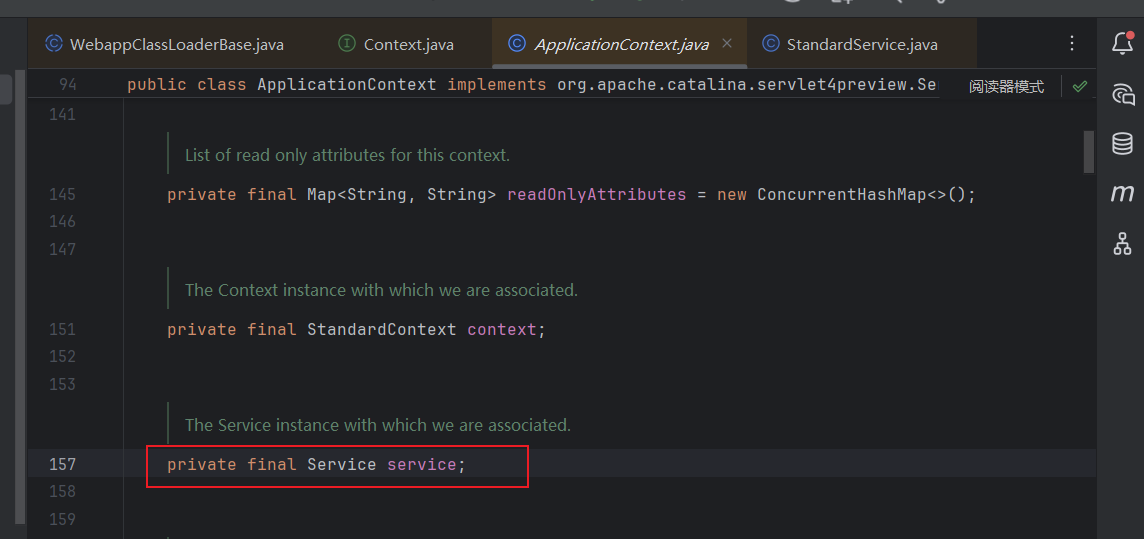Click the readOnlyAttributes field name
1144x539 pixels.
click(x=596, y=194)
